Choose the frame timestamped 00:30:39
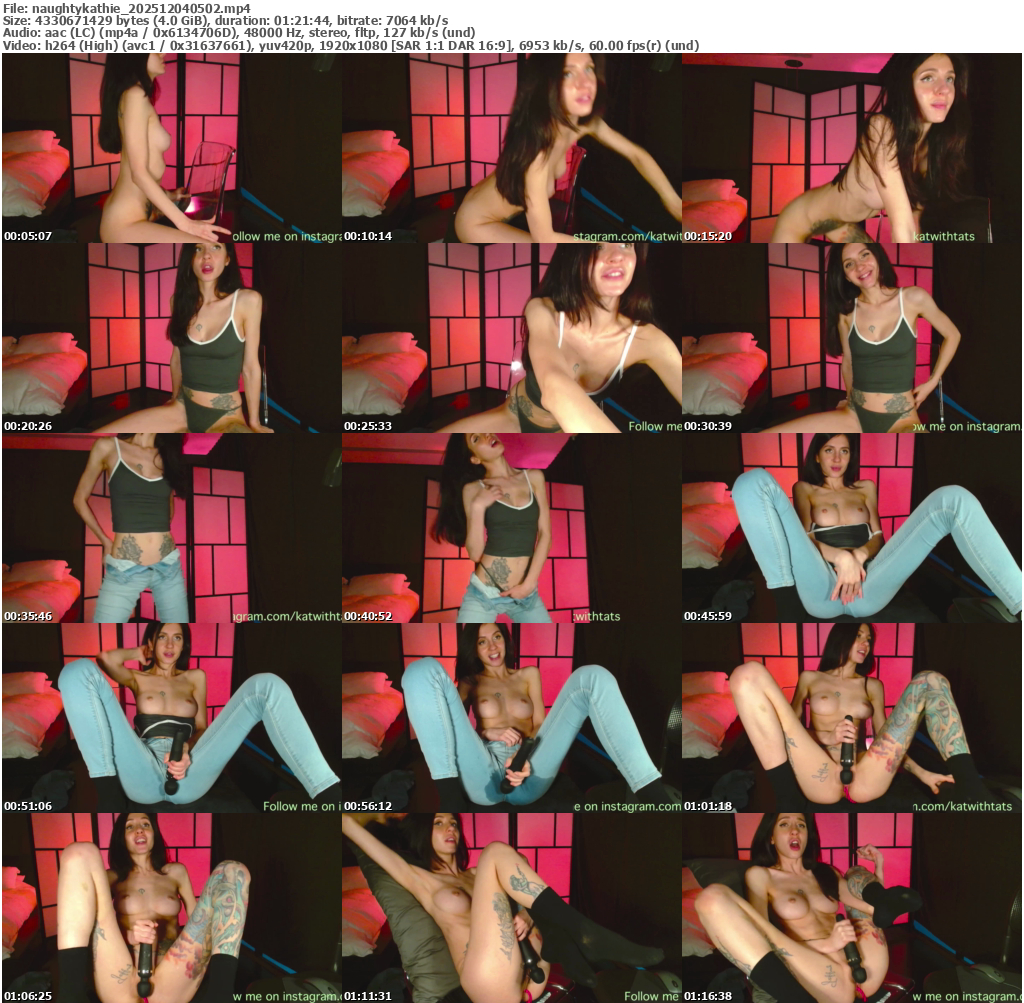This screenshot has width=1024, height=1003. (851, 338)
